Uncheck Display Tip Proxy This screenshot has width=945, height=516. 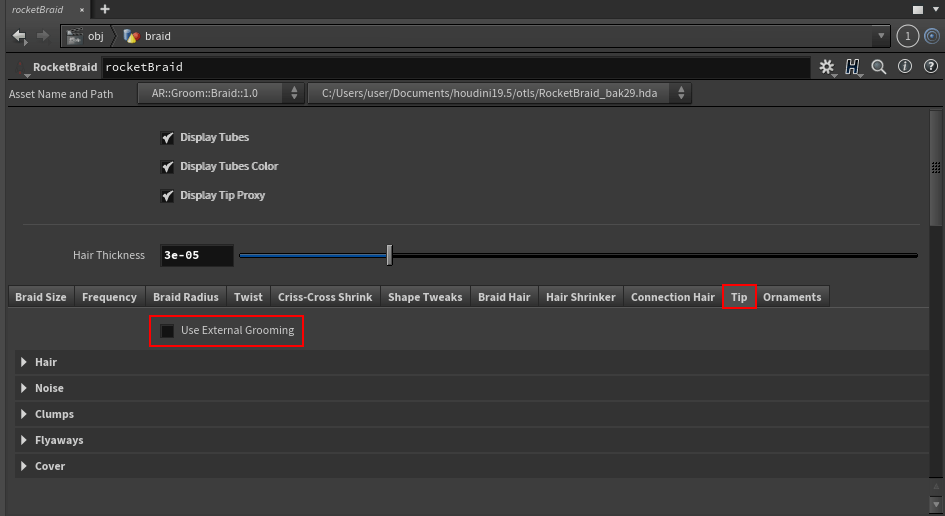click(167, 196)
